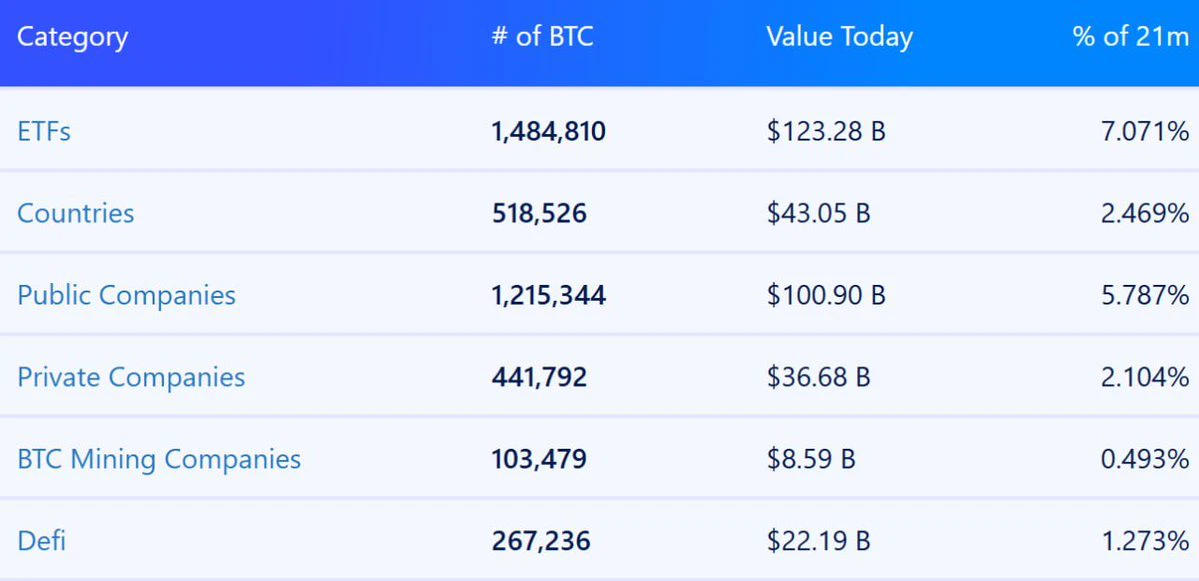The width and height of the screenshot is (1199, 581).
Task: Open the Private Companies link
Action: [131, 377]
